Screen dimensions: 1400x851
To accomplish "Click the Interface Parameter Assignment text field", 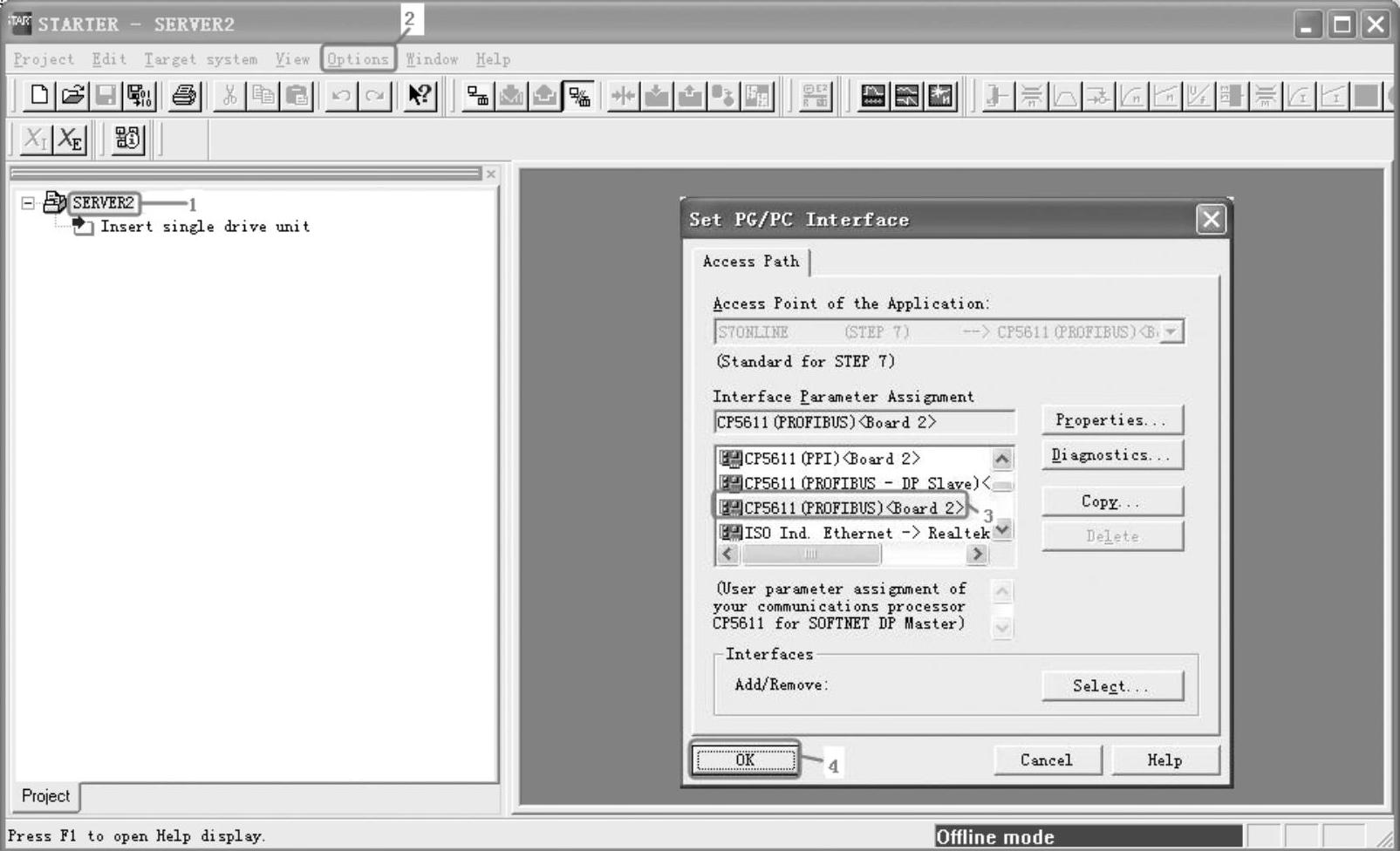I will click(x=864, y=423).
